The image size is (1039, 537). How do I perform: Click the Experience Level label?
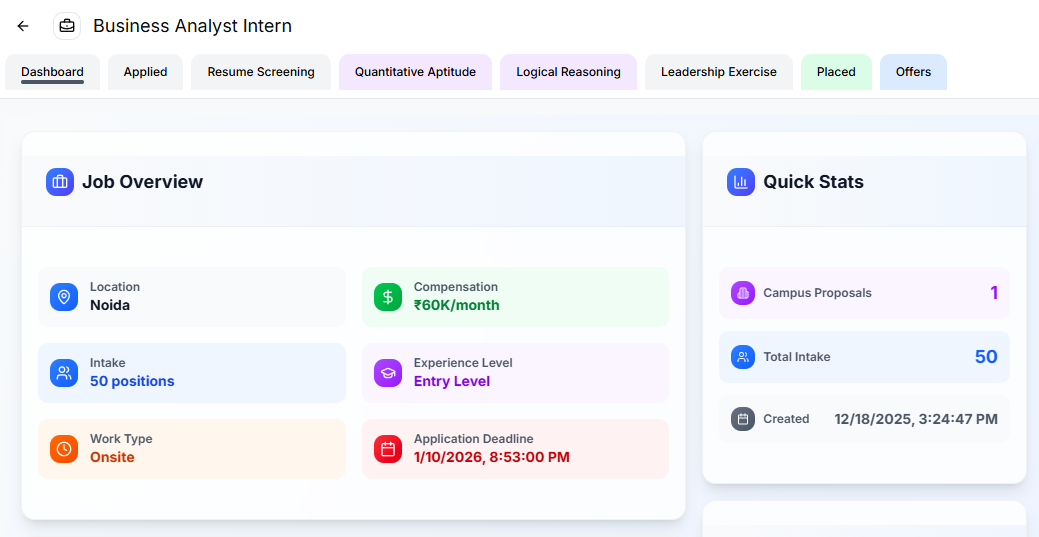click(463, 363)
